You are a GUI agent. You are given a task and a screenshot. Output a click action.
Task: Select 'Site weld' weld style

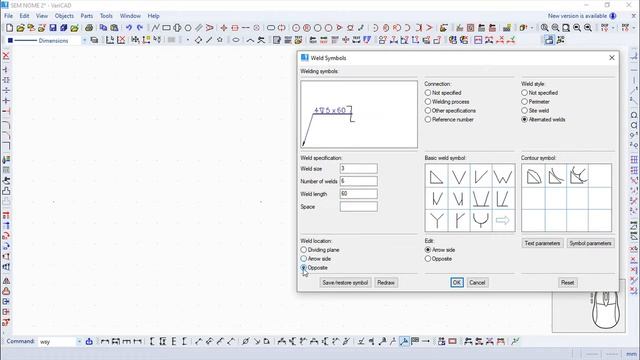524,111
